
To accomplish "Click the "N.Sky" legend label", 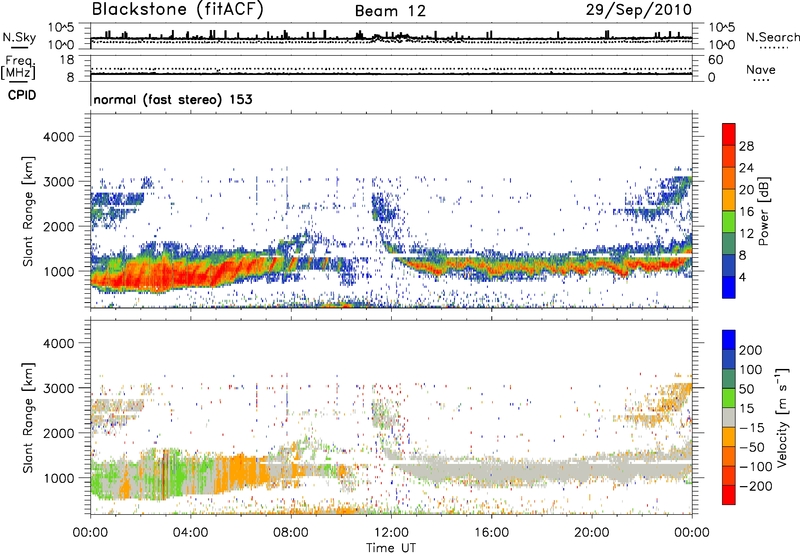I will pyautogui.click(x=19, y=38).
